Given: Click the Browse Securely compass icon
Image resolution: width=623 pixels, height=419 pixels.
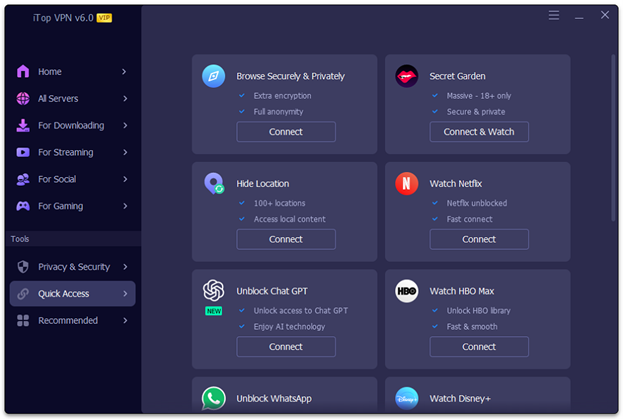Looking at the screenshot, I should point(213,76).
